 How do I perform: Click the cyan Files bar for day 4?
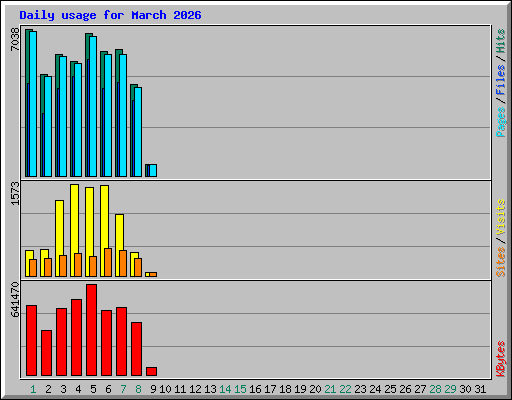click(78, 120)
